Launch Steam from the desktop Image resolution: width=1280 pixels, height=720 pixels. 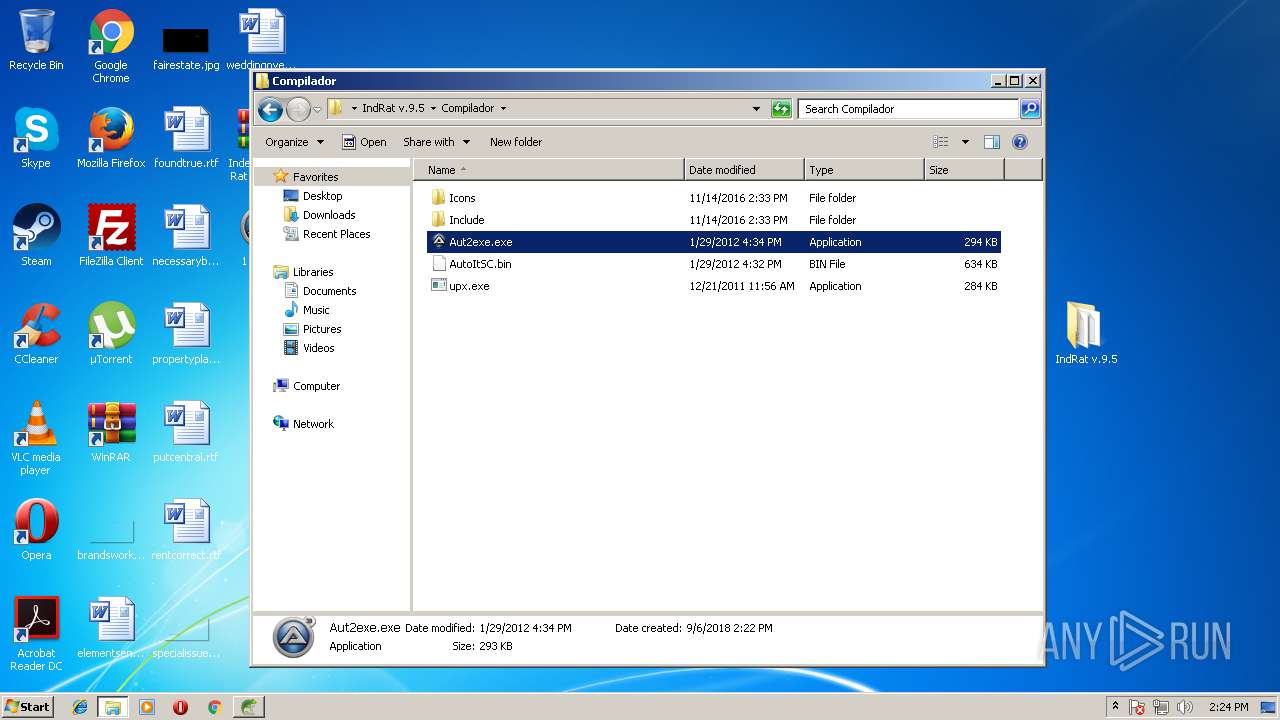[x=36, y=236]
